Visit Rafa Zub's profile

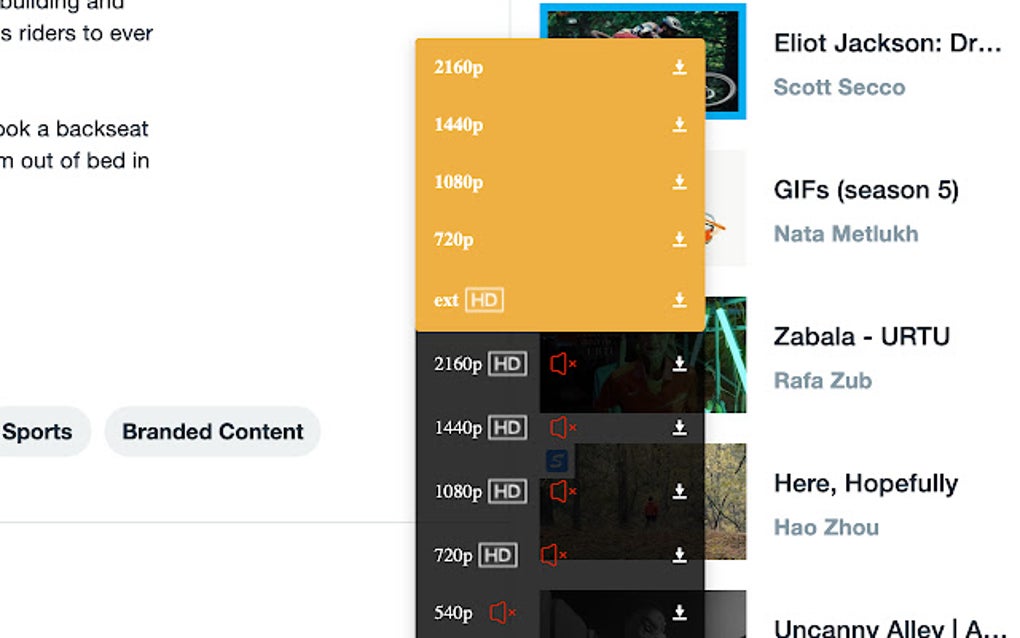click(x=822, y=380)
